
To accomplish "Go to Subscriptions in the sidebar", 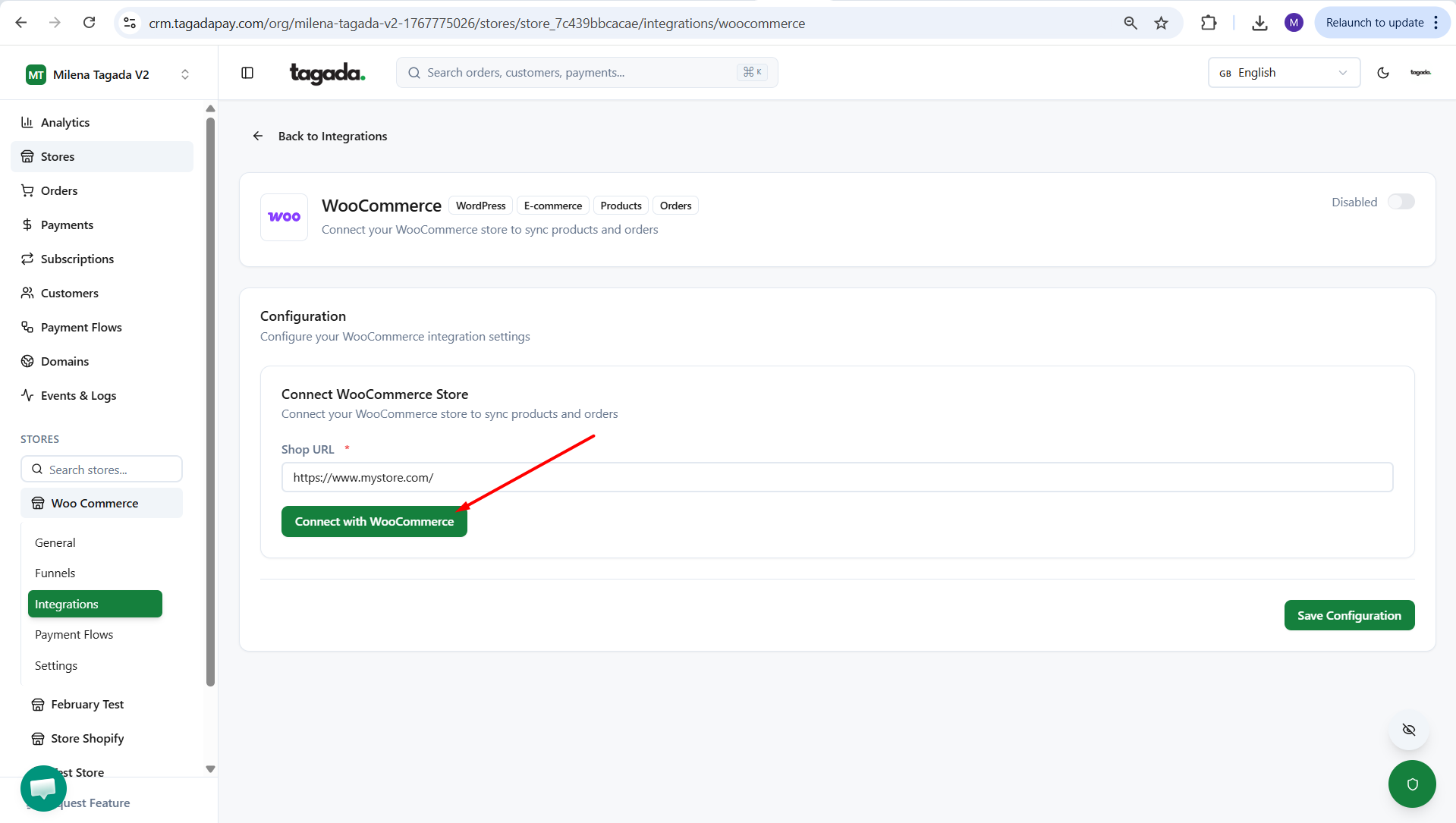I will pos(77,259).
